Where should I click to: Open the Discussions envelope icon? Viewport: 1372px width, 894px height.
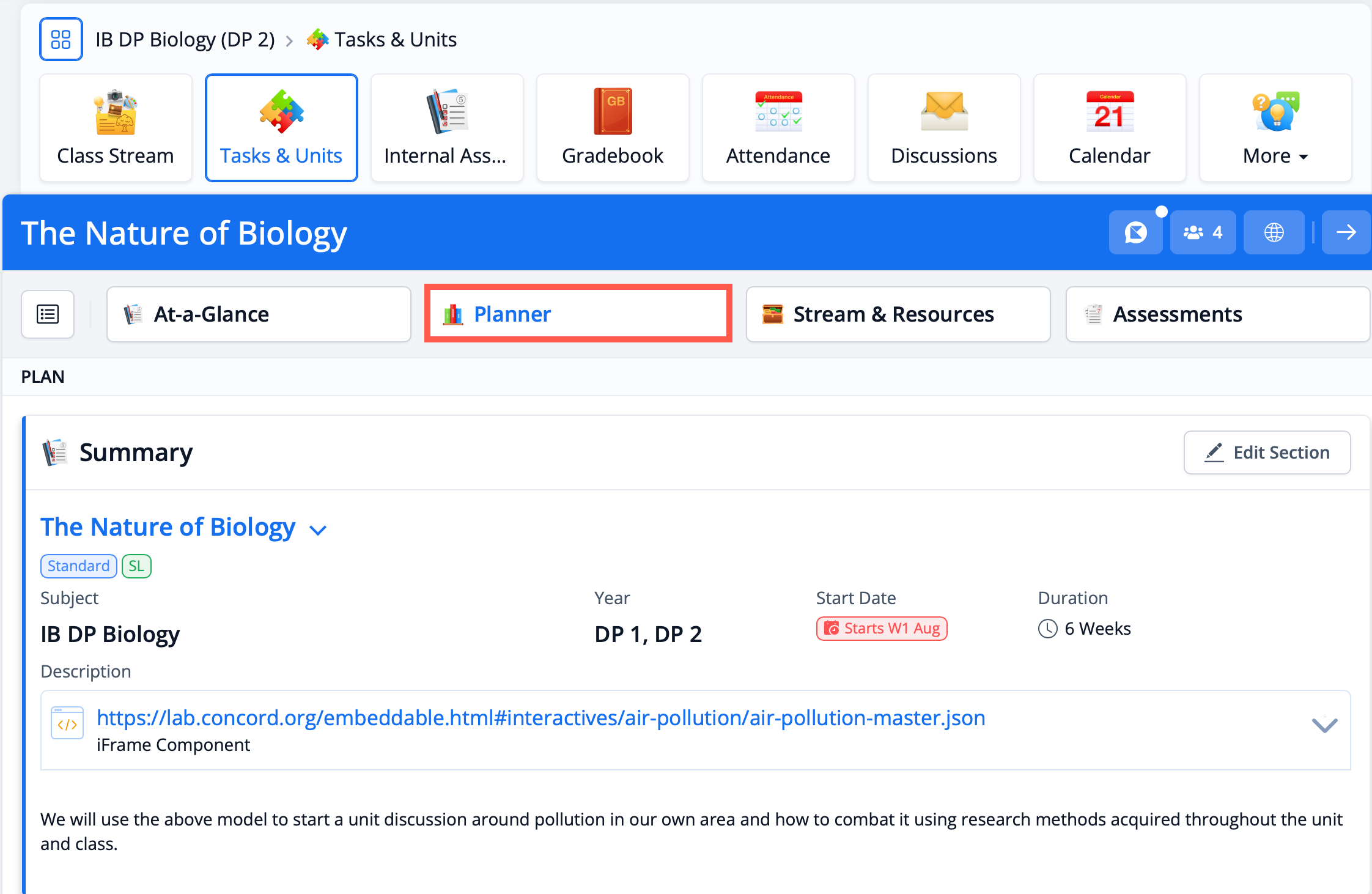tap(943, 113)
